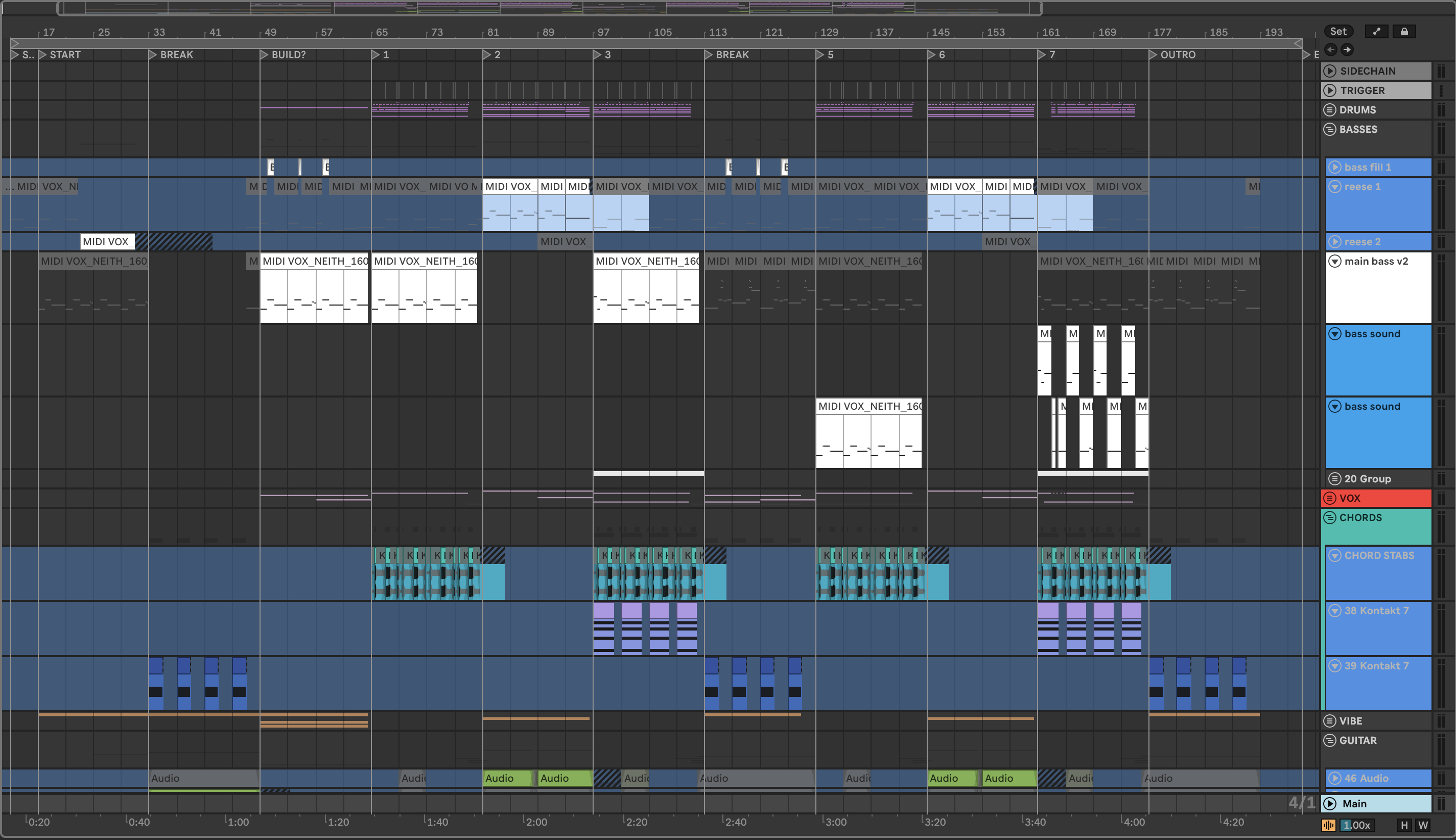Click the 1.00x zoom value field

1356,825
